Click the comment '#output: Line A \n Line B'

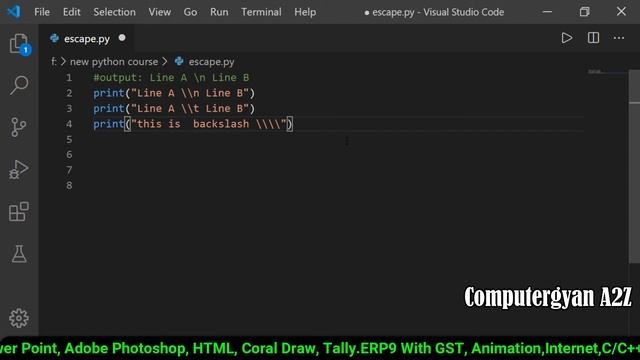(171, 78)
